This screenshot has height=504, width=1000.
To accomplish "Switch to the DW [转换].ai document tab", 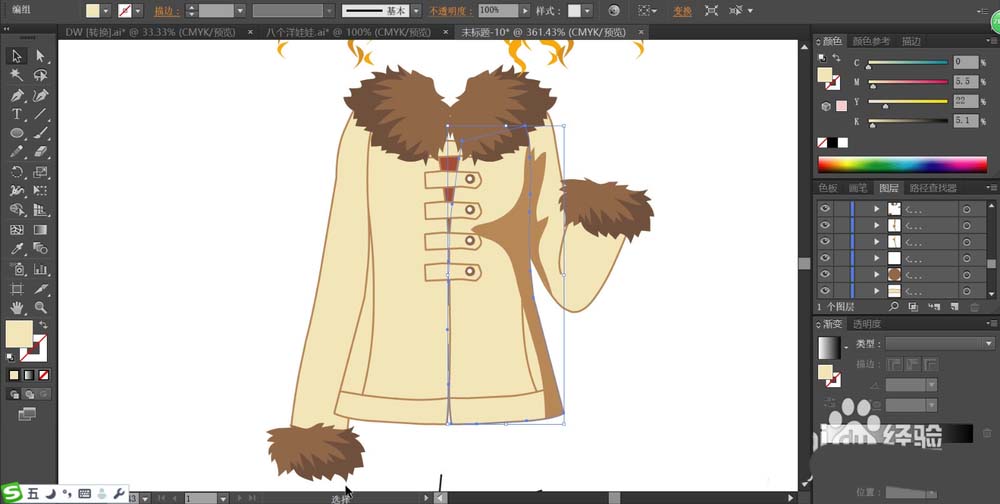I will pos(151,32).
